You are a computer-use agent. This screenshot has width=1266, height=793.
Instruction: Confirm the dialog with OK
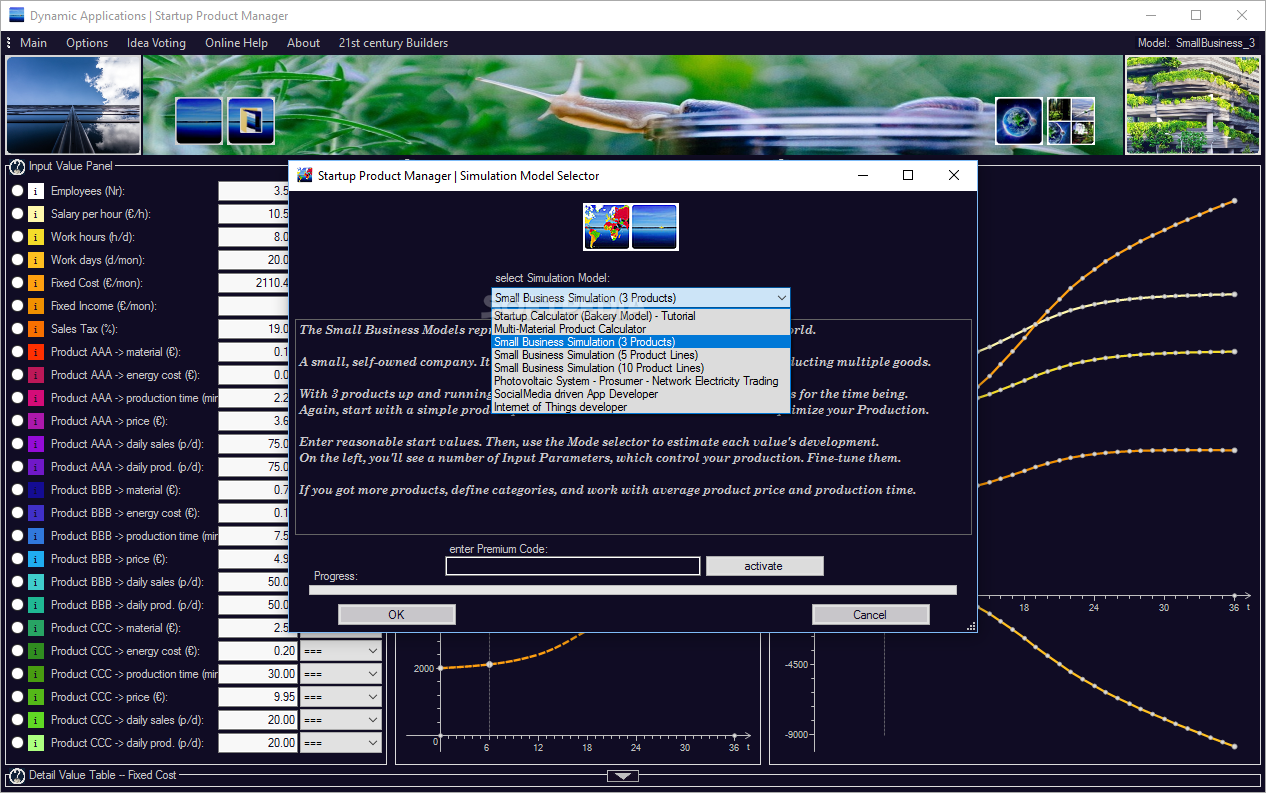pos(396,614)
